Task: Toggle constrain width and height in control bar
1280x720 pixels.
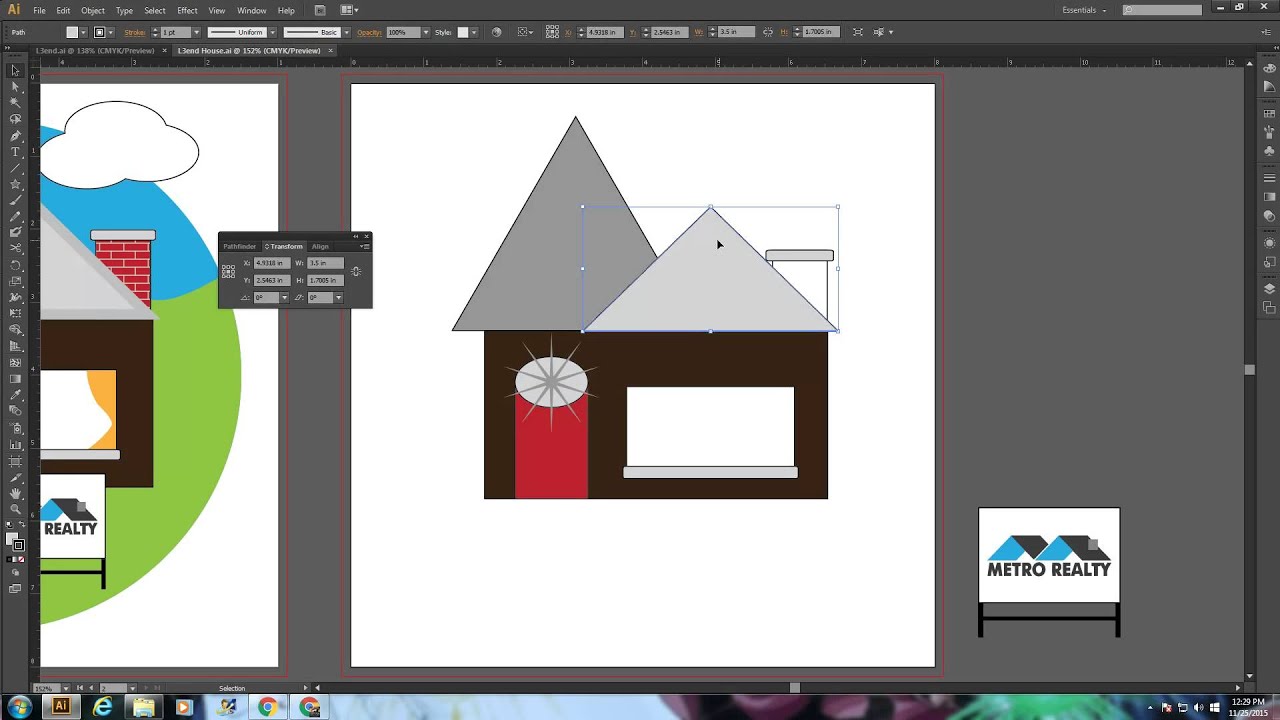Action: (768, 32)
